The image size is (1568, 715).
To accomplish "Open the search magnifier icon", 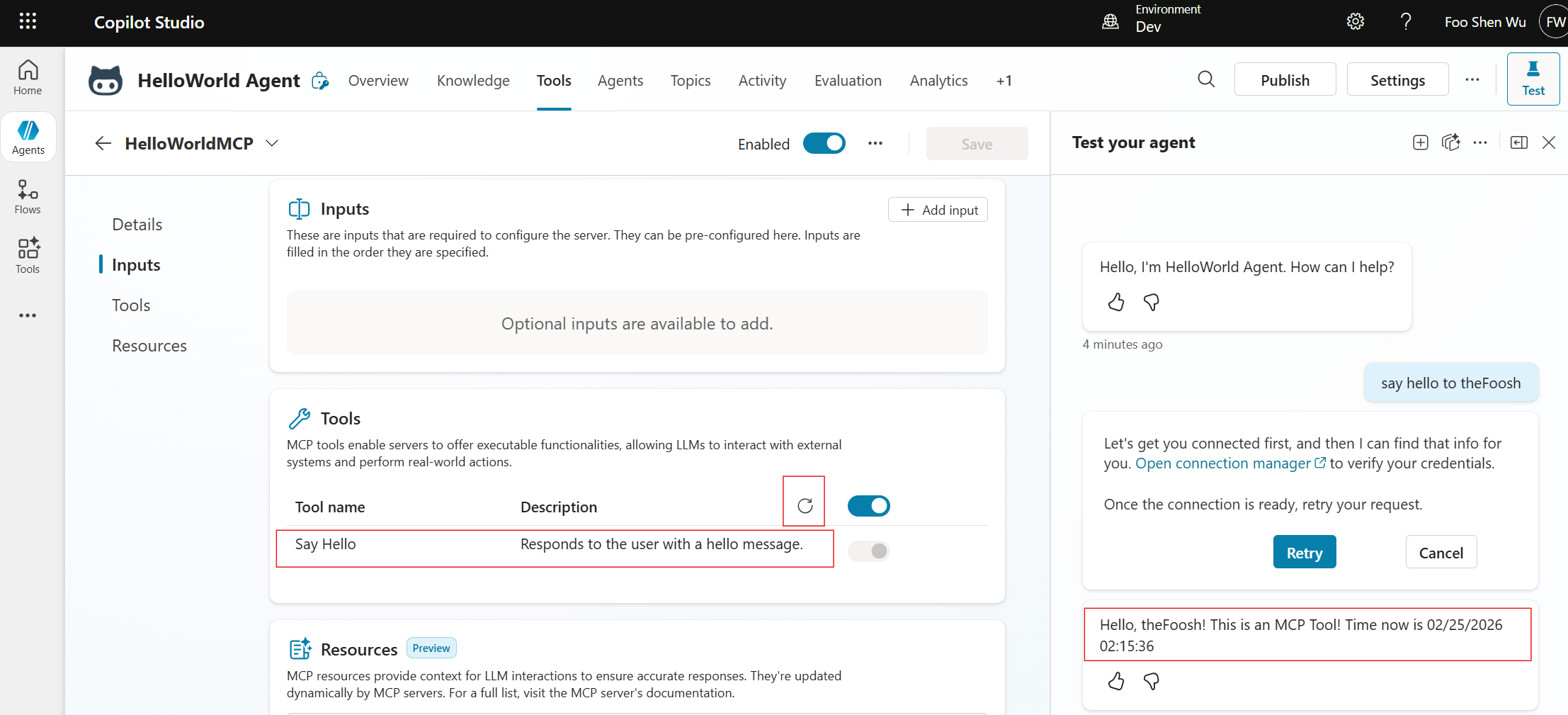I will (1206, 79).
